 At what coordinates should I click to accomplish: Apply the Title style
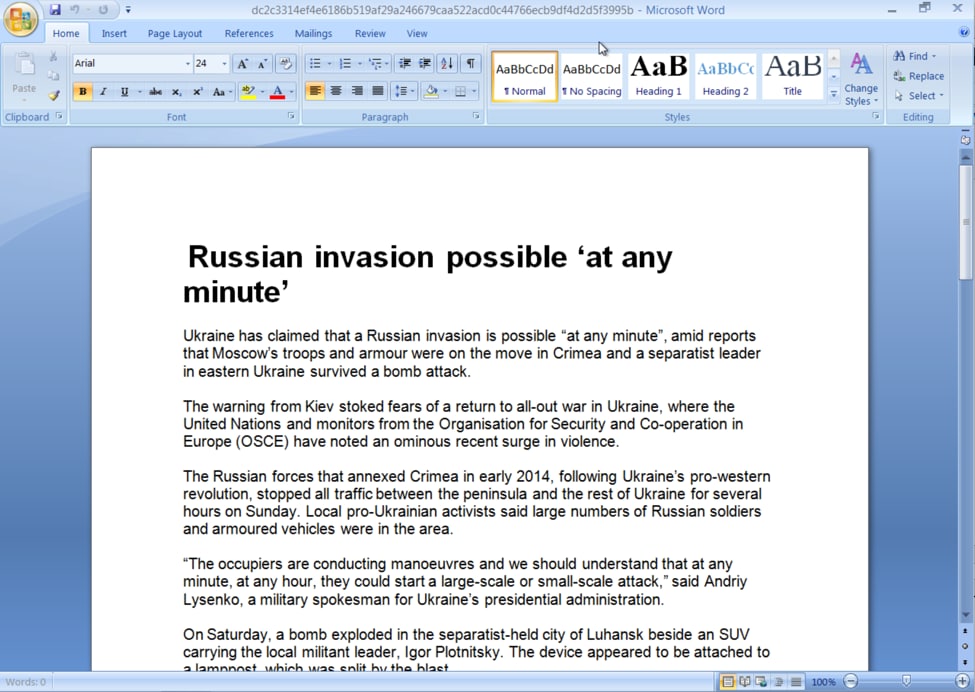[793, 76]
